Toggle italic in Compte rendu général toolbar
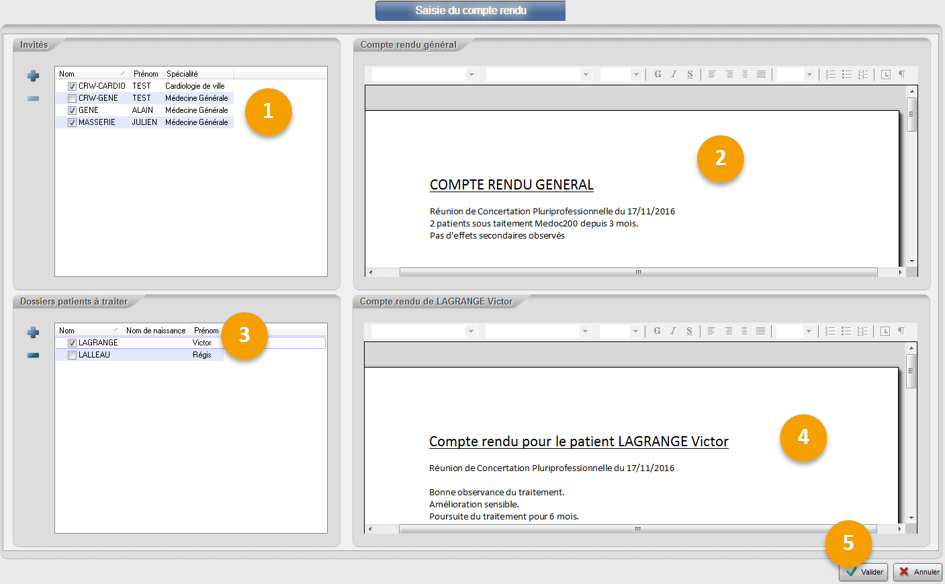Image resolution: width=945 pixels, height=584 pixels. click(674, 75)
